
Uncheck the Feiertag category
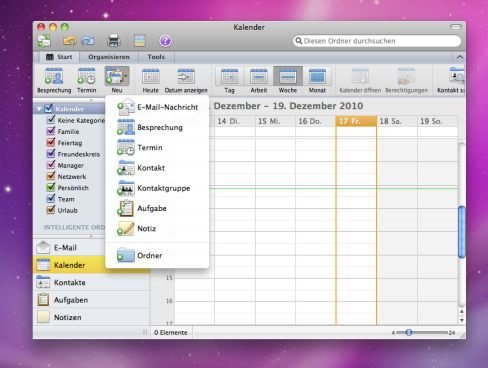[x=51, y=142]
